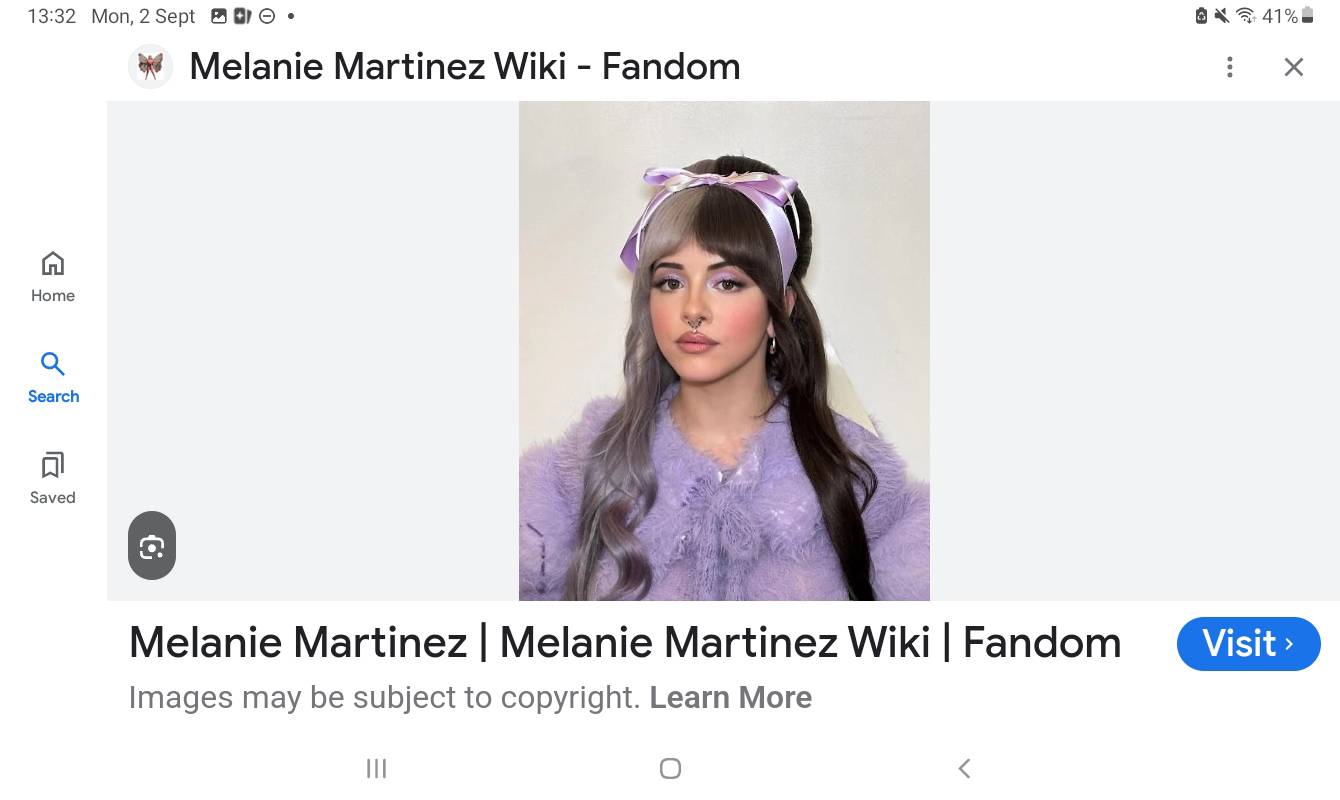This screenshot has width=1340, height=800.
Task: Tap the muted sound status icon
Action: point(1222,16)
